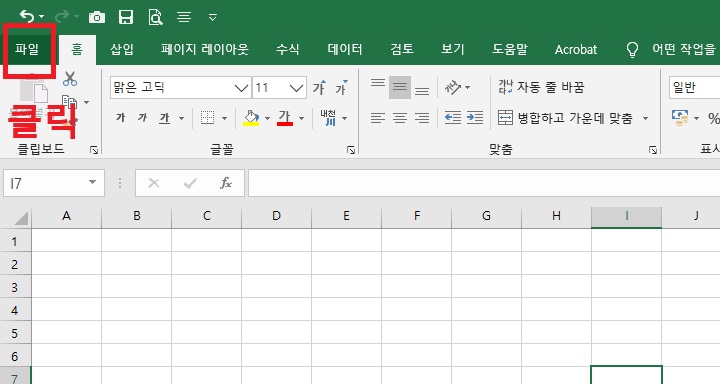Open the 검토 tab
720x384 pixels.
402,49
